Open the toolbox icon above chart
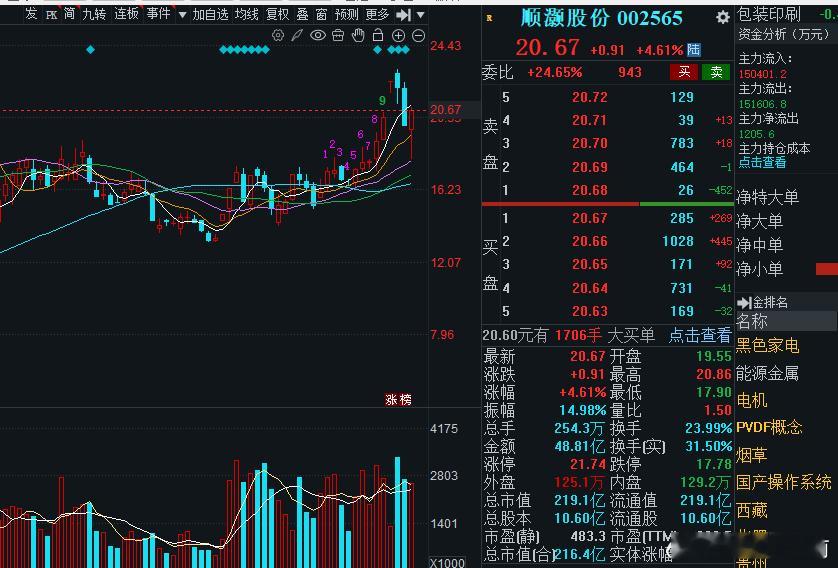838x568 pixels. tap(338, 36)
